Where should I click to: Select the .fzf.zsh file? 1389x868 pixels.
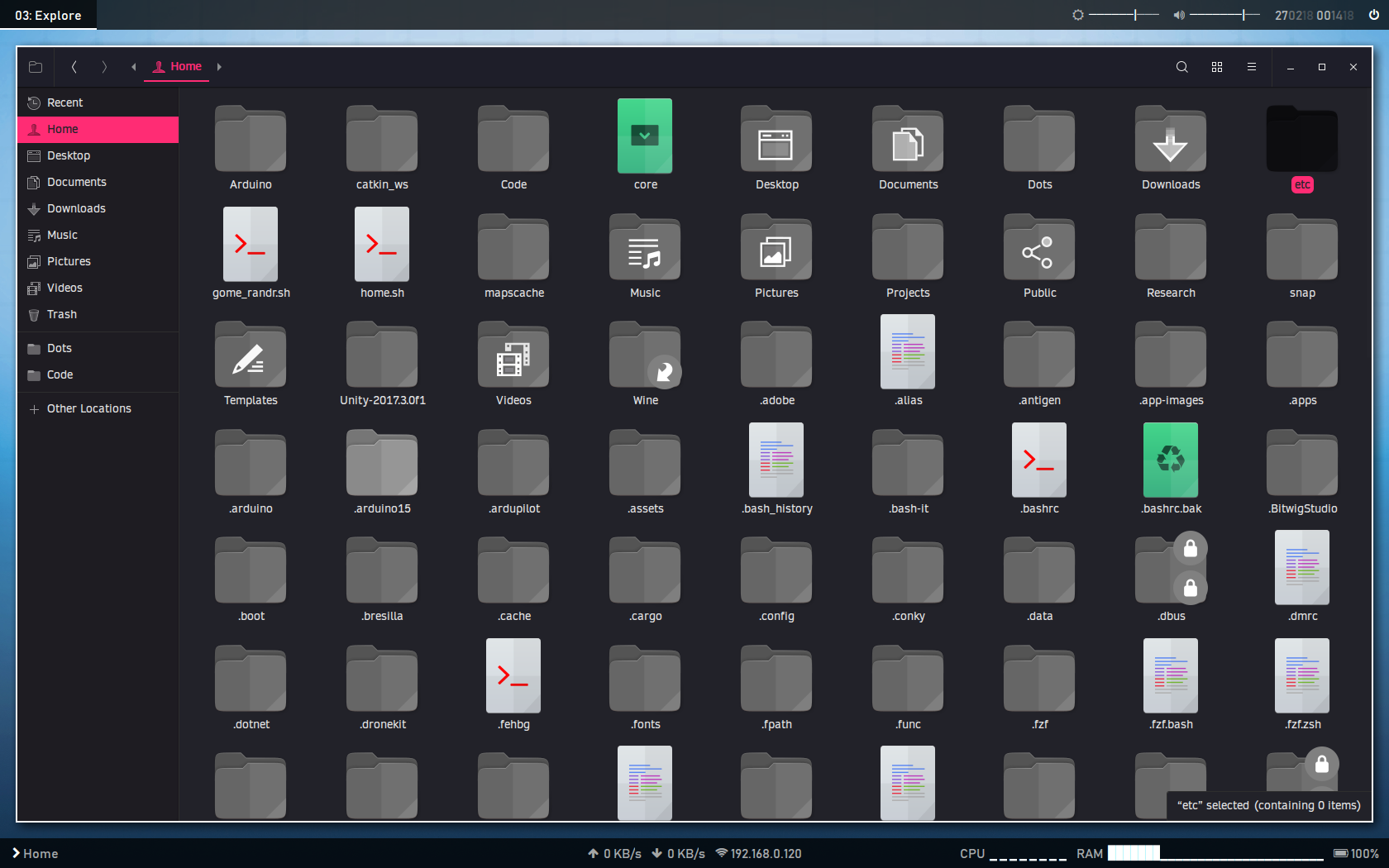click(x=1302, y=676)
